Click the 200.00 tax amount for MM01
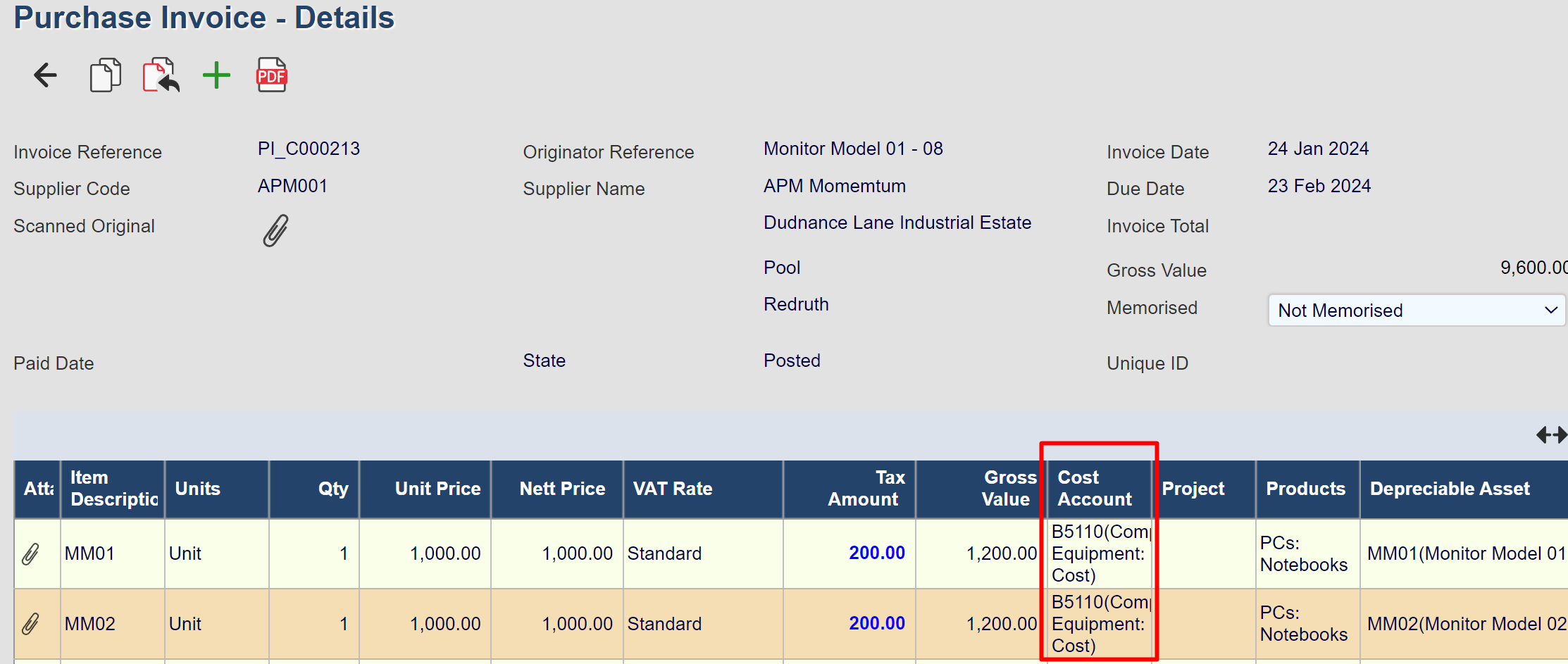This screenshot has width=1568, height=664. coord(876,553)
